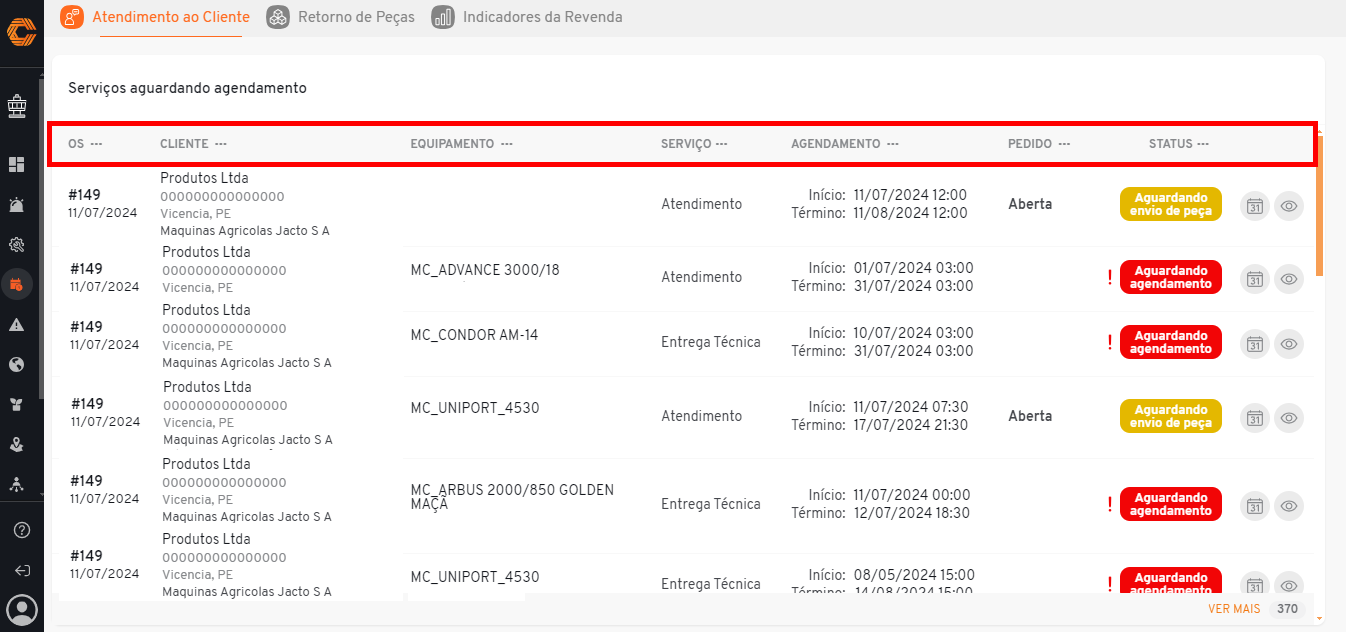
Task: Click red exclamation mark on MC_CONDOR AM-14 row
Action: click(x=1110, y=343)
